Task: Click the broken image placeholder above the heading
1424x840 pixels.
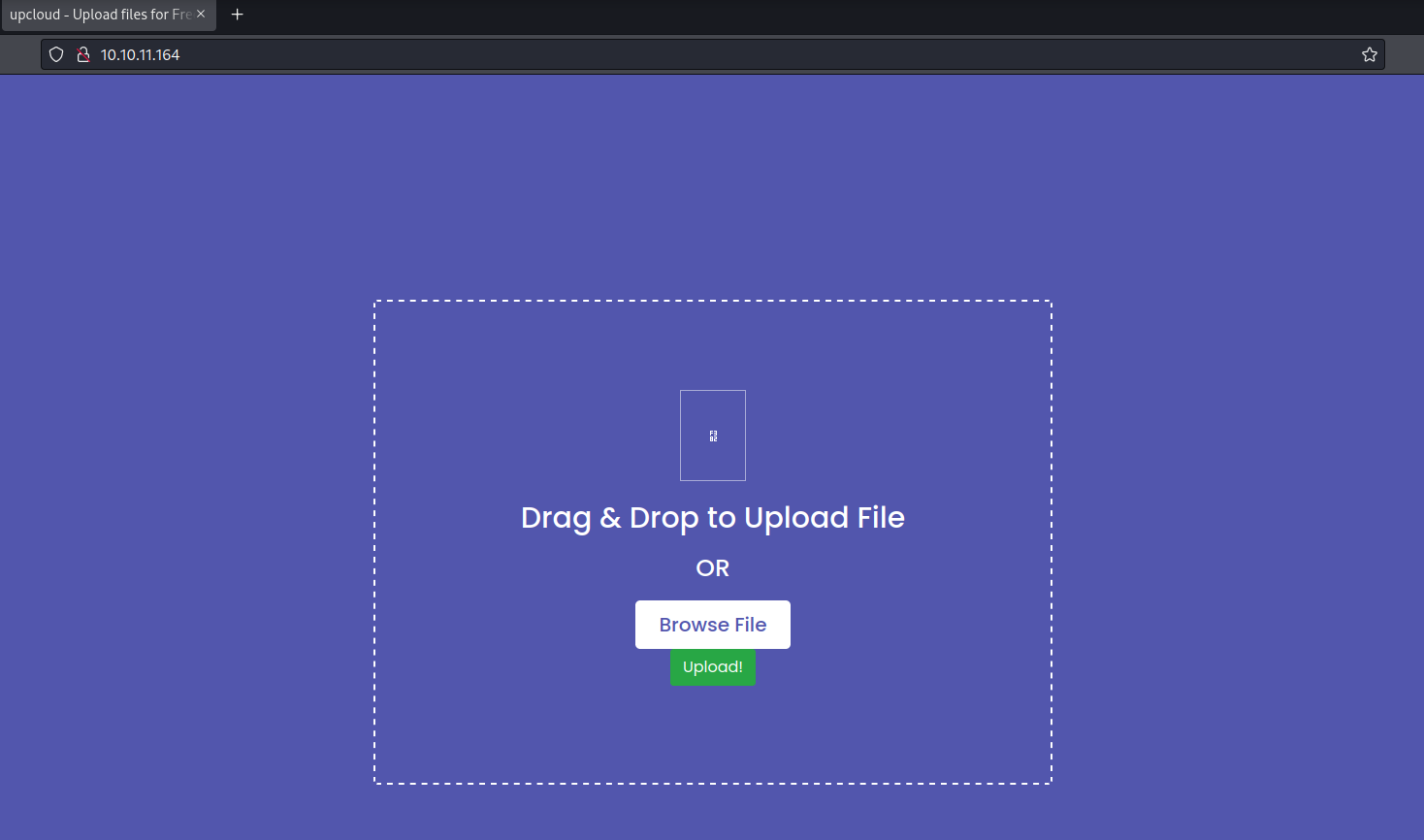Action: [x=713, y=436]
